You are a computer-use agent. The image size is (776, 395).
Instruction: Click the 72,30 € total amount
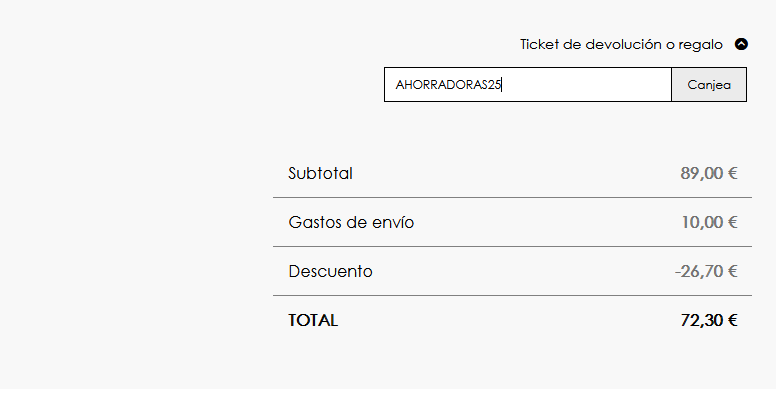(709, 320)
